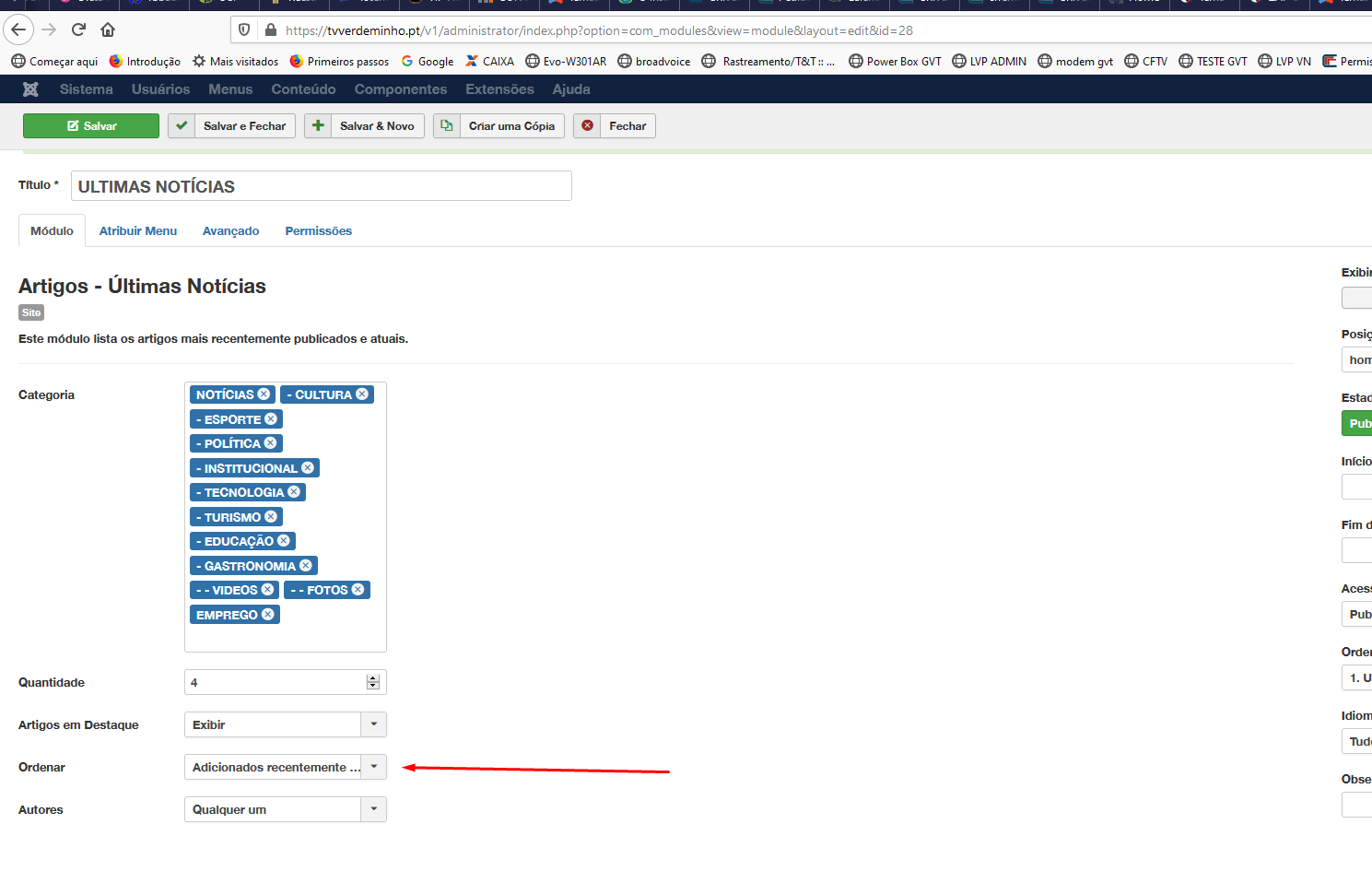Image resolution: width=1372 pixels, height=871 pixels.
Task: Open the Introdução bookmark
Action: tap(145, 62)
